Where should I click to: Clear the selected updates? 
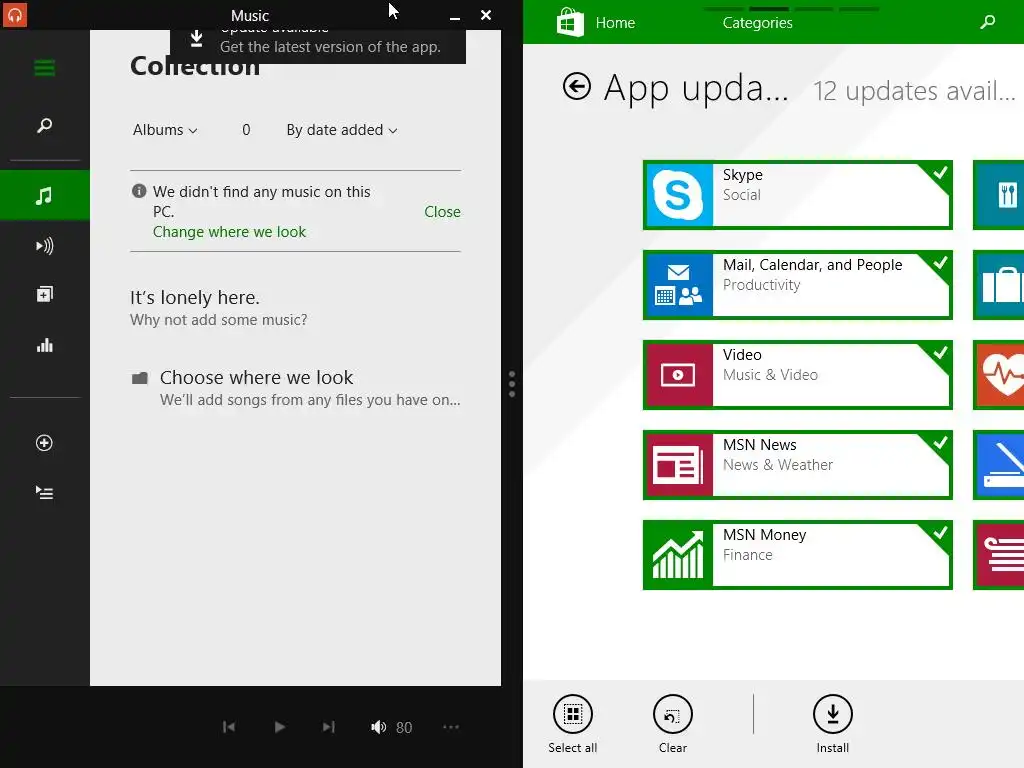point(673,724)
